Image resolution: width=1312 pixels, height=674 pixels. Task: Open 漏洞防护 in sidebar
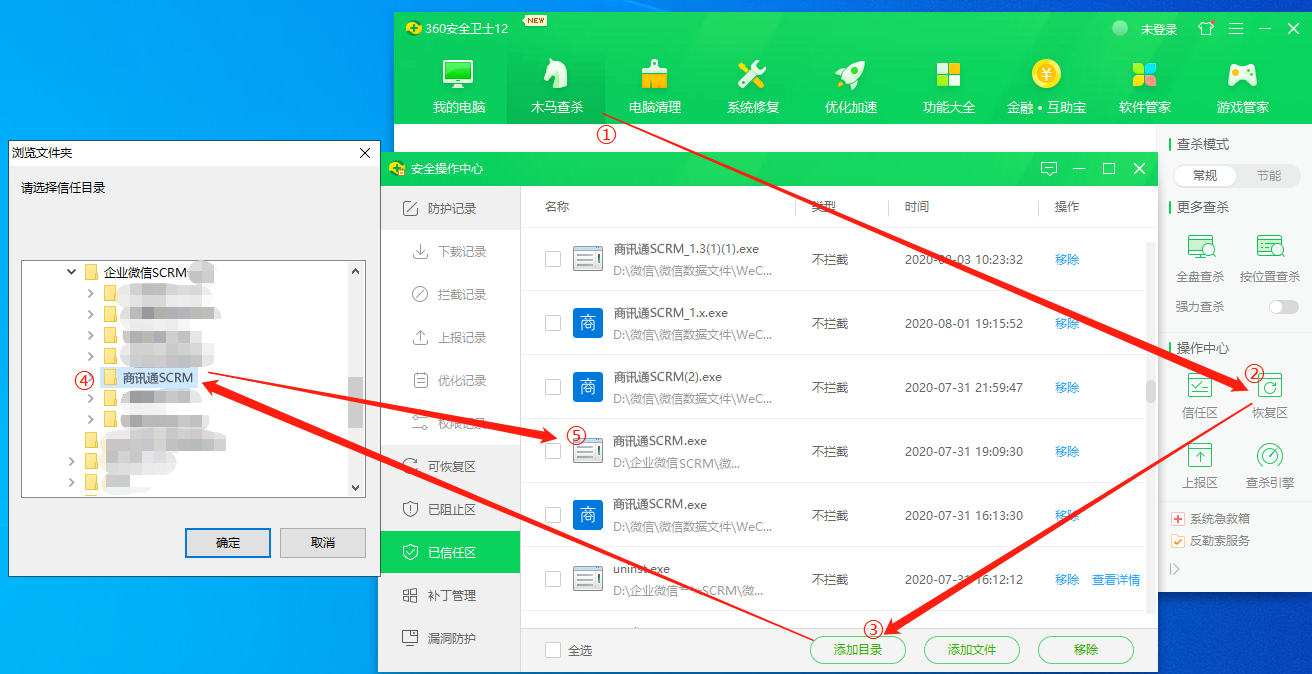[450, 638]
